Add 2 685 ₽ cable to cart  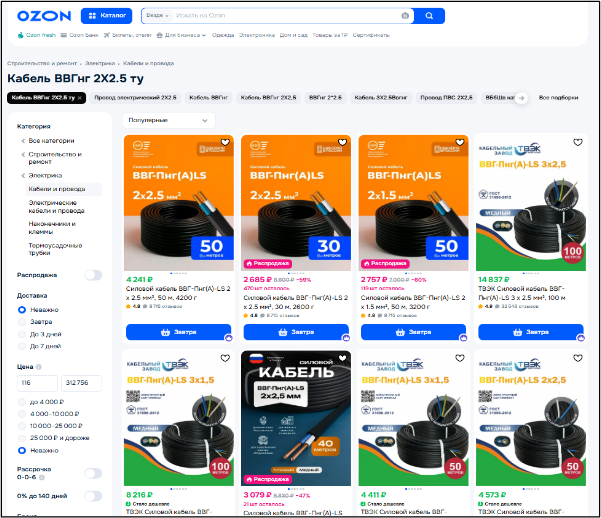coord(296,332)
